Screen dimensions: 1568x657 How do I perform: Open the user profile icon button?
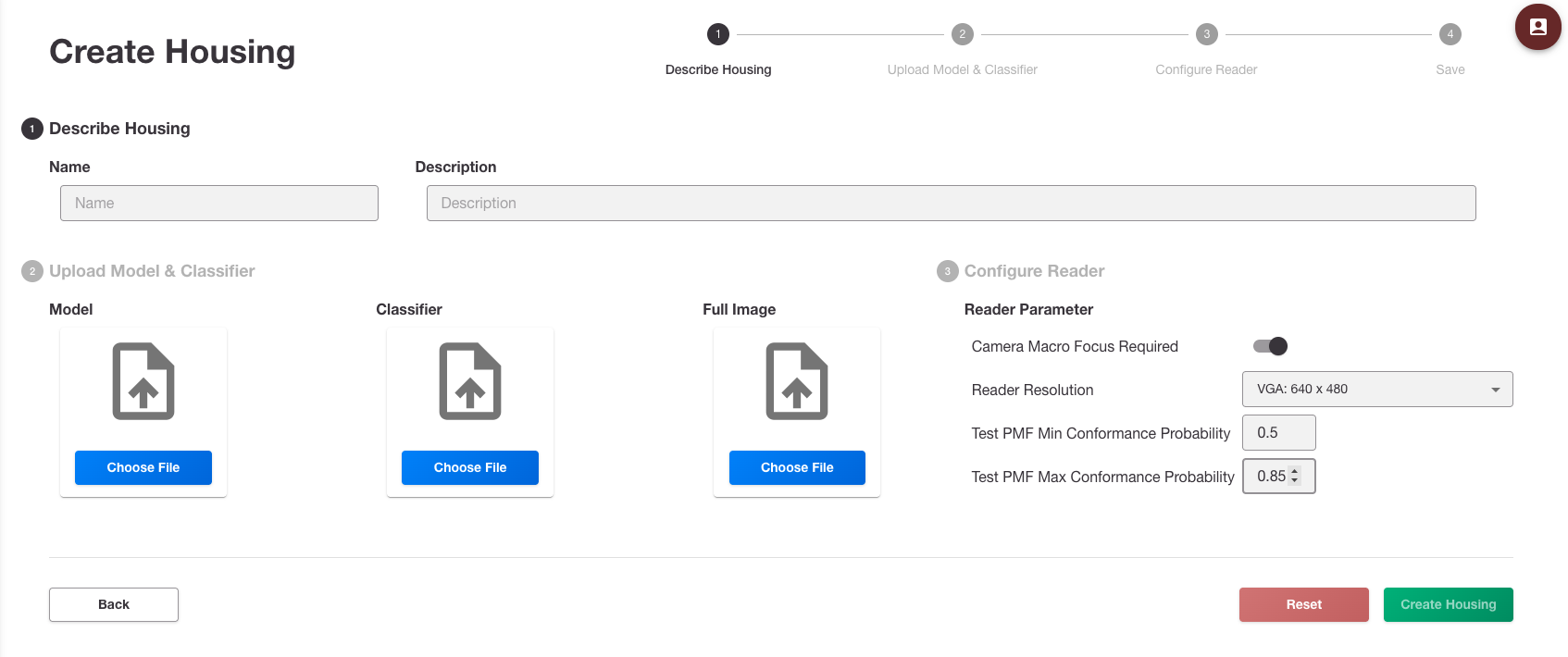(x=1538, y=27)
